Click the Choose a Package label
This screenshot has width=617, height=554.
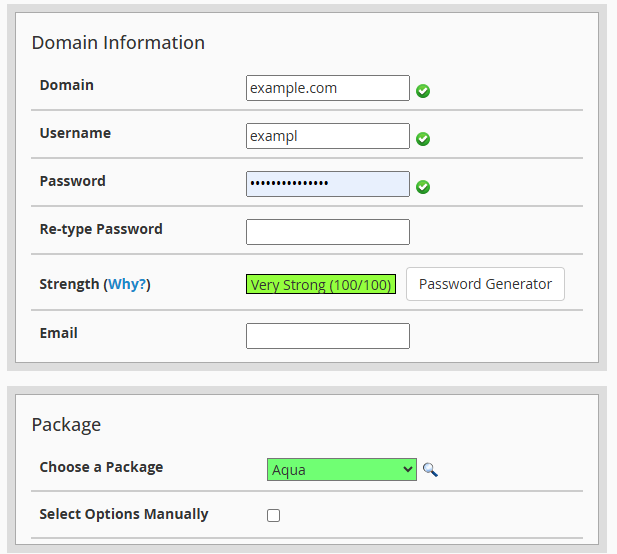101,467
